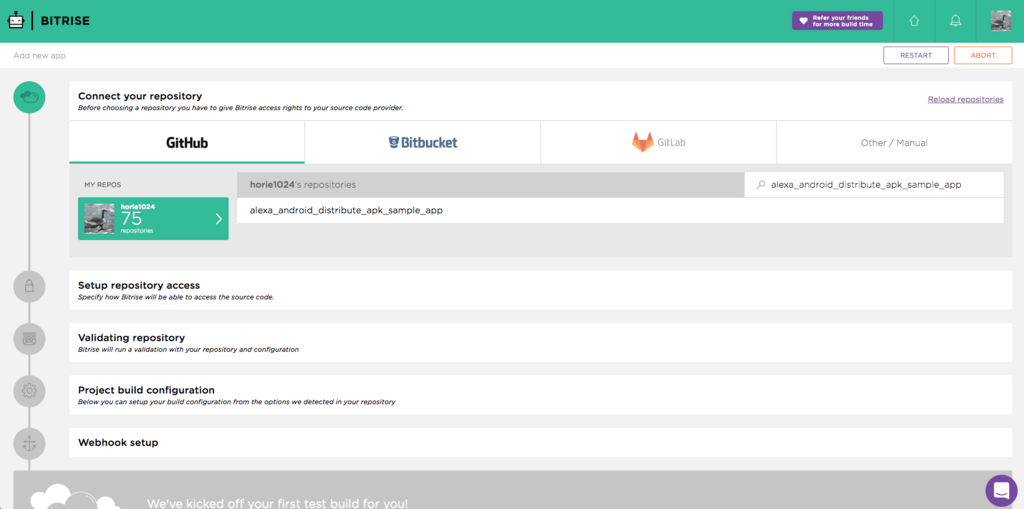Open the user profile avatar menu
Viewport: 1024px width, 509px height.
click(x=1000, y=21)
